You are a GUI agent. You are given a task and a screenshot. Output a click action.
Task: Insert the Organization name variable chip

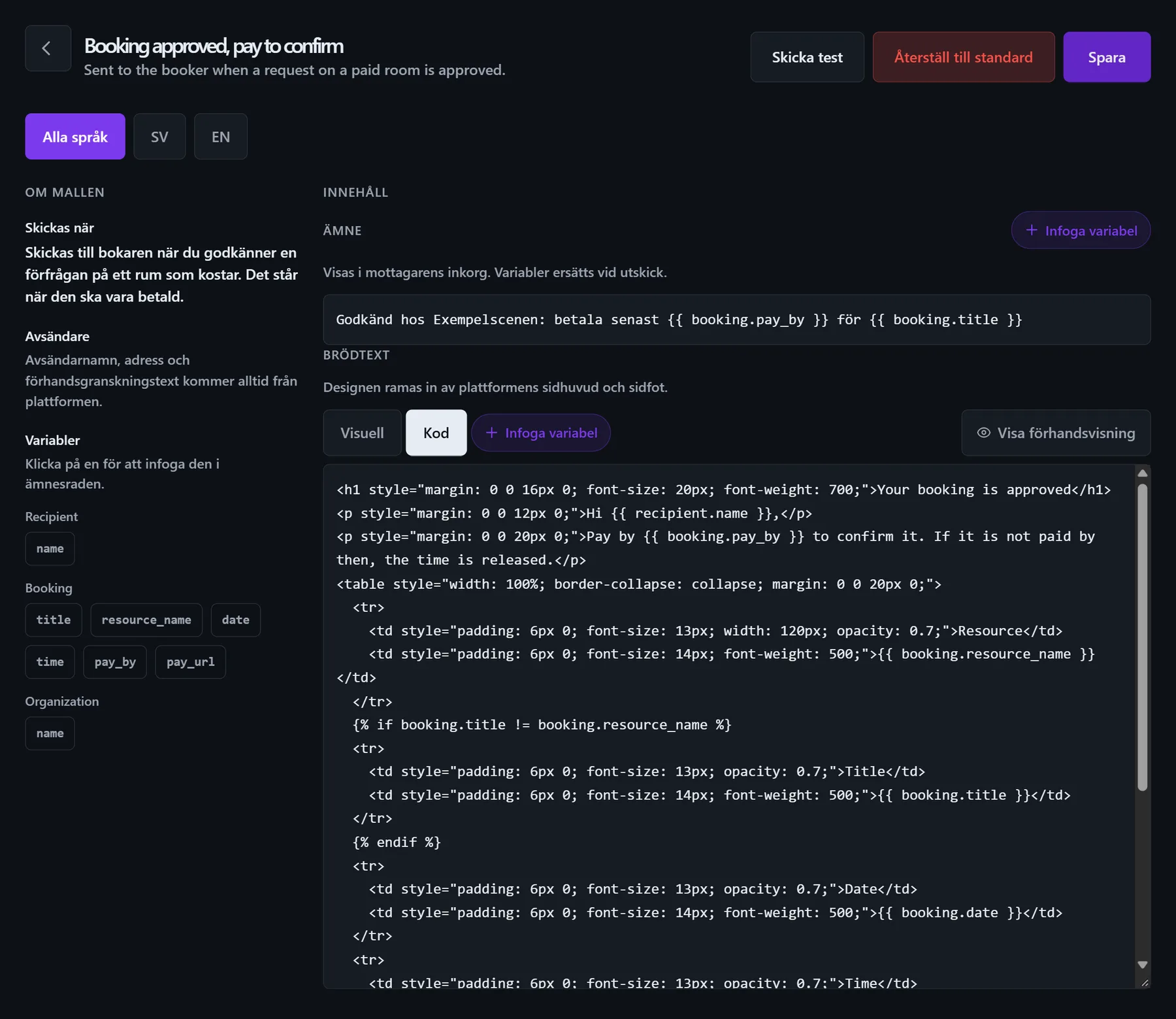click(x=50, y=733)
